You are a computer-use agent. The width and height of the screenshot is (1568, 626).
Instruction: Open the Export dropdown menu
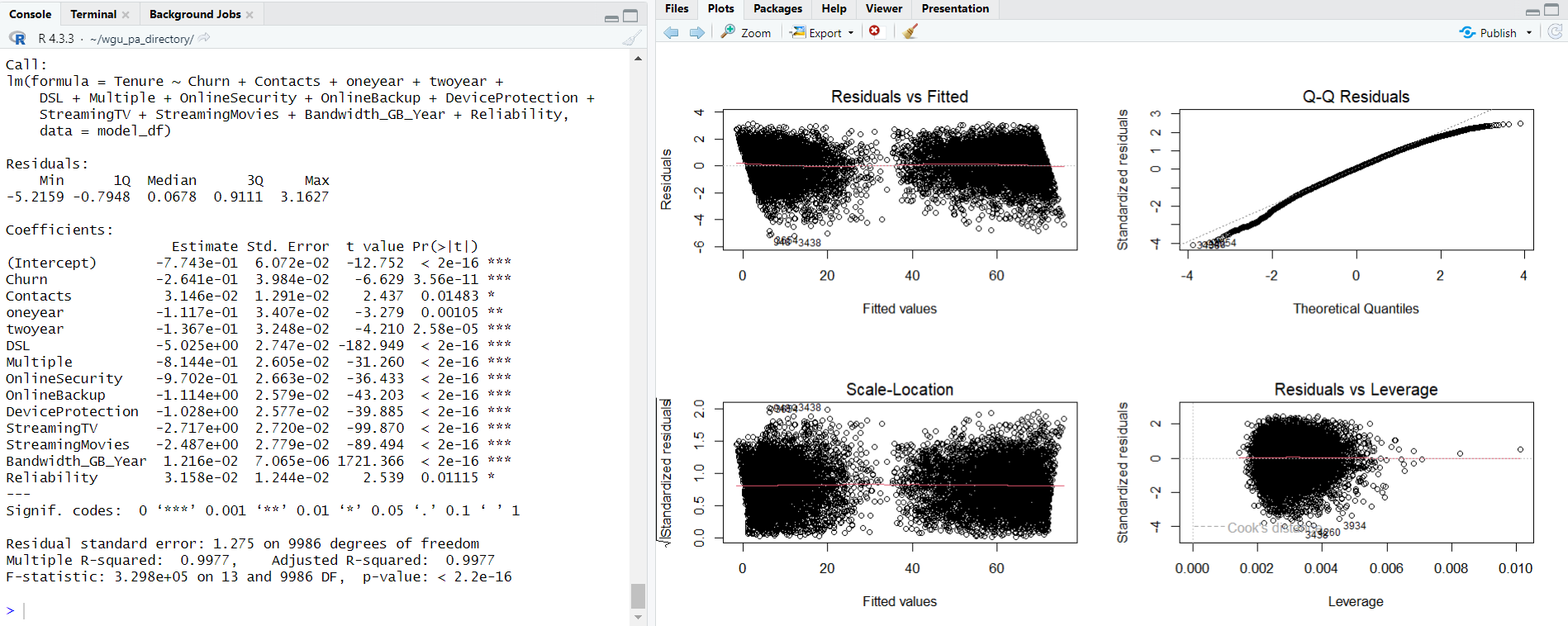point(821,32)
